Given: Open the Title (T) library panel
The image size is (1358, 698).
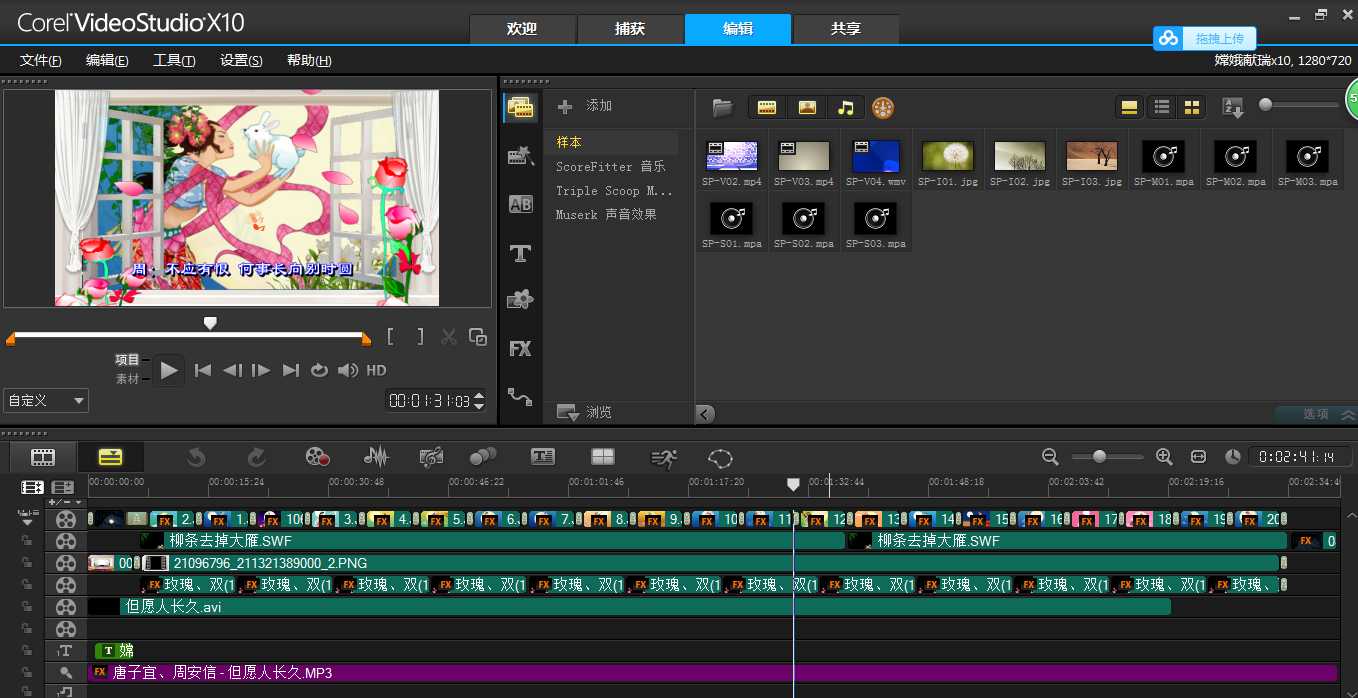Looking at the screenshot, I should click(520, 253).
